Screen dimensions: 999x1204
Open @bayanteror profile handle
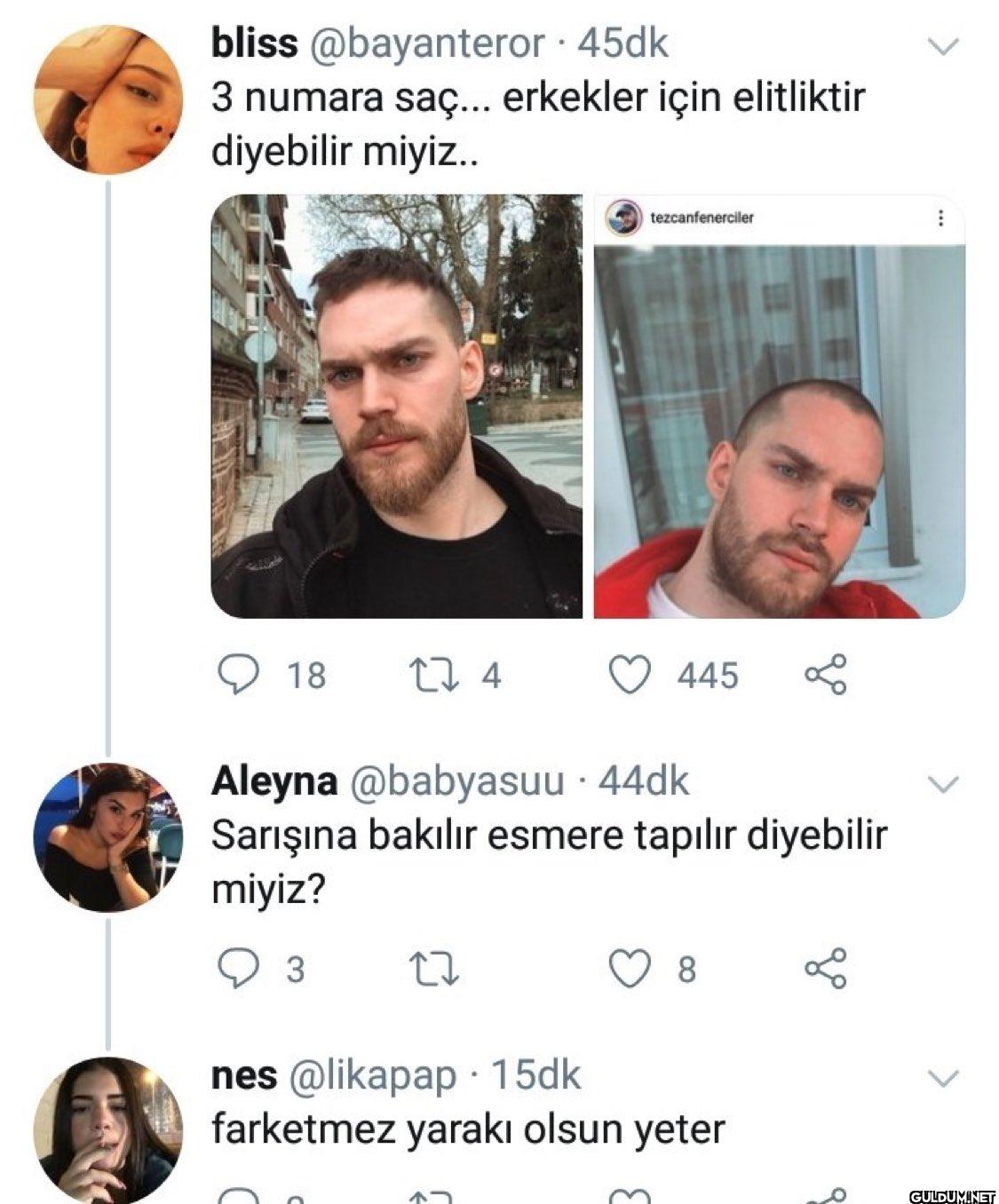click(425, 44)
